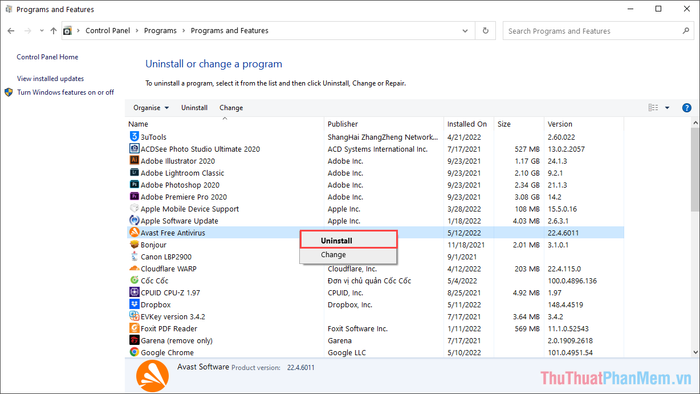Open the Organise dropdown menu
This screenshot has width=700, height=394.
click(x=151, y=108)
